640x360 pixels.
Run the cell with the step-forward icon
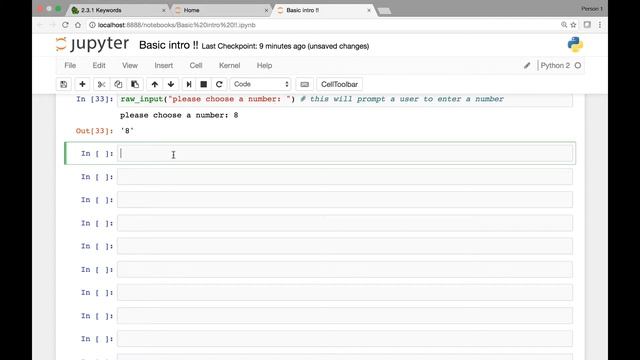(x=189, y=84)
